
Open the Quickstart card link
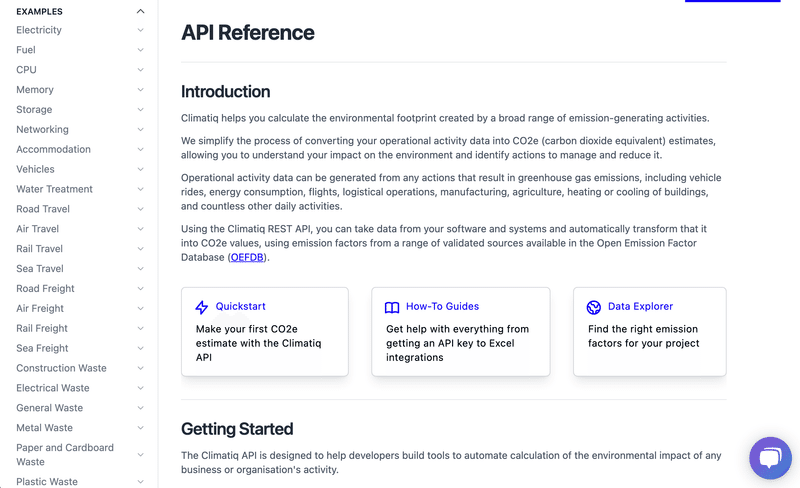[240, 306]
